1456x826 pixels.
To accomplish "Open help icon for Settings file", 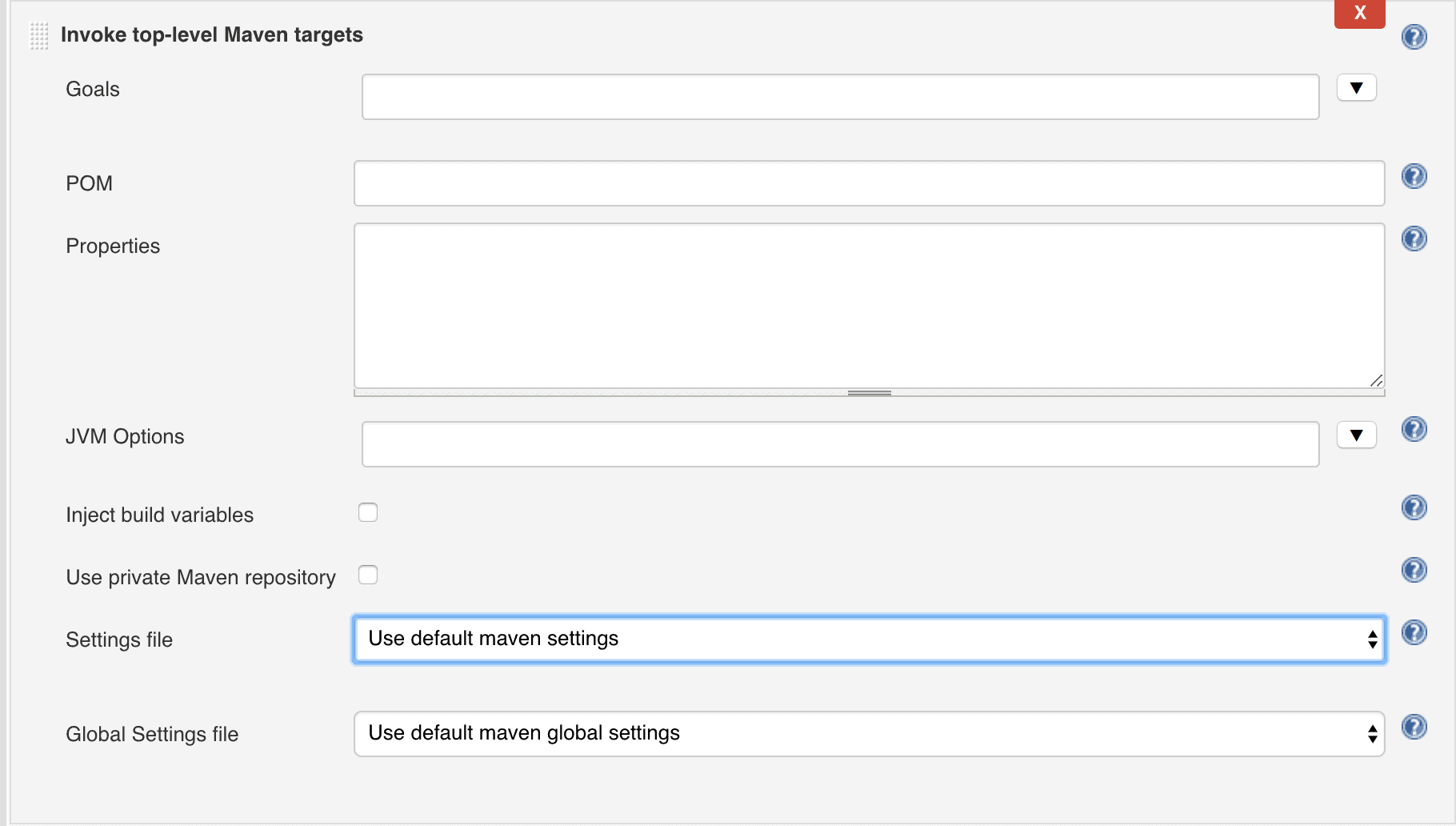I will coord(1414,632).
